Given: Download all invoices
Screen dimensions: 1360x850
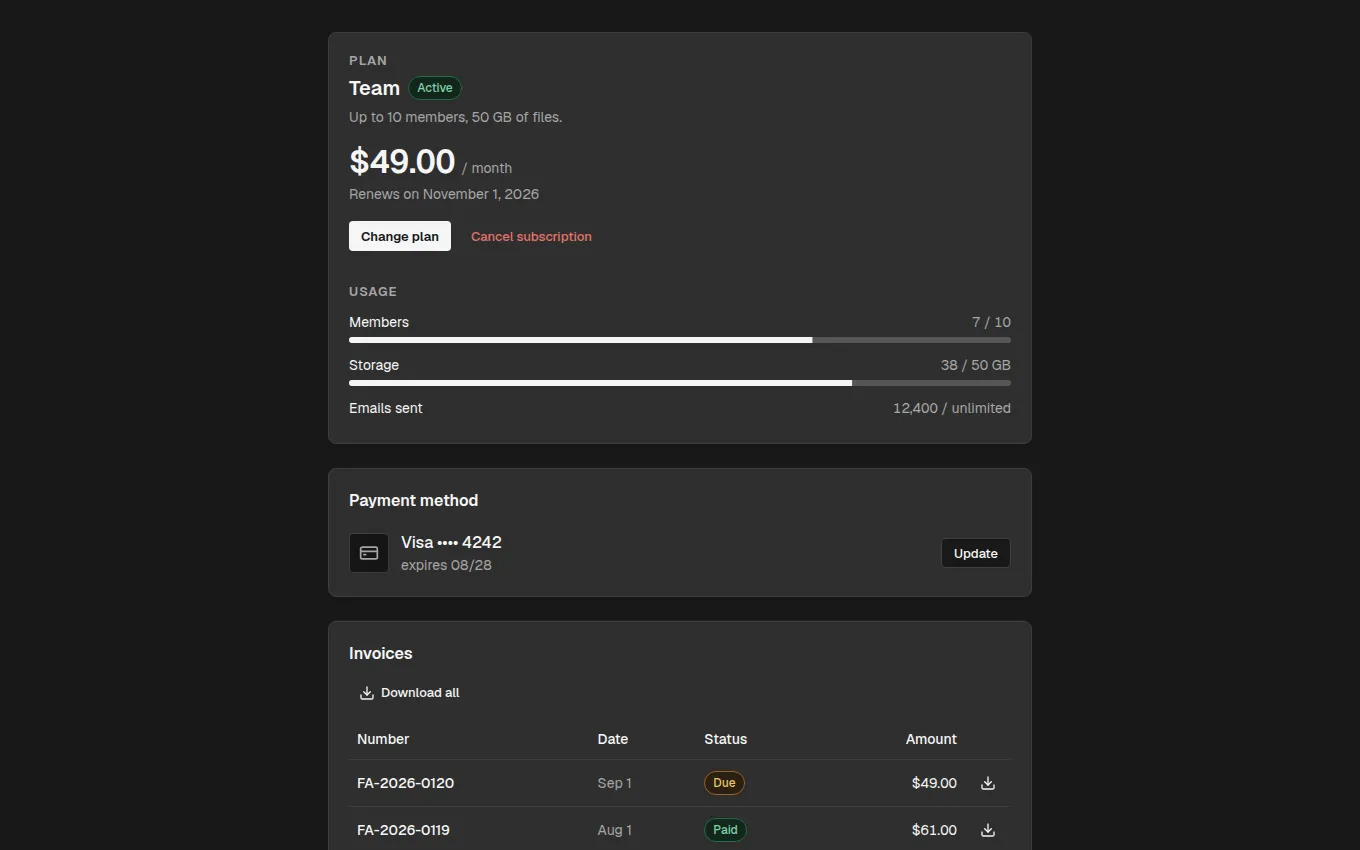Looking at the screenshot, I should click(409, 693).
